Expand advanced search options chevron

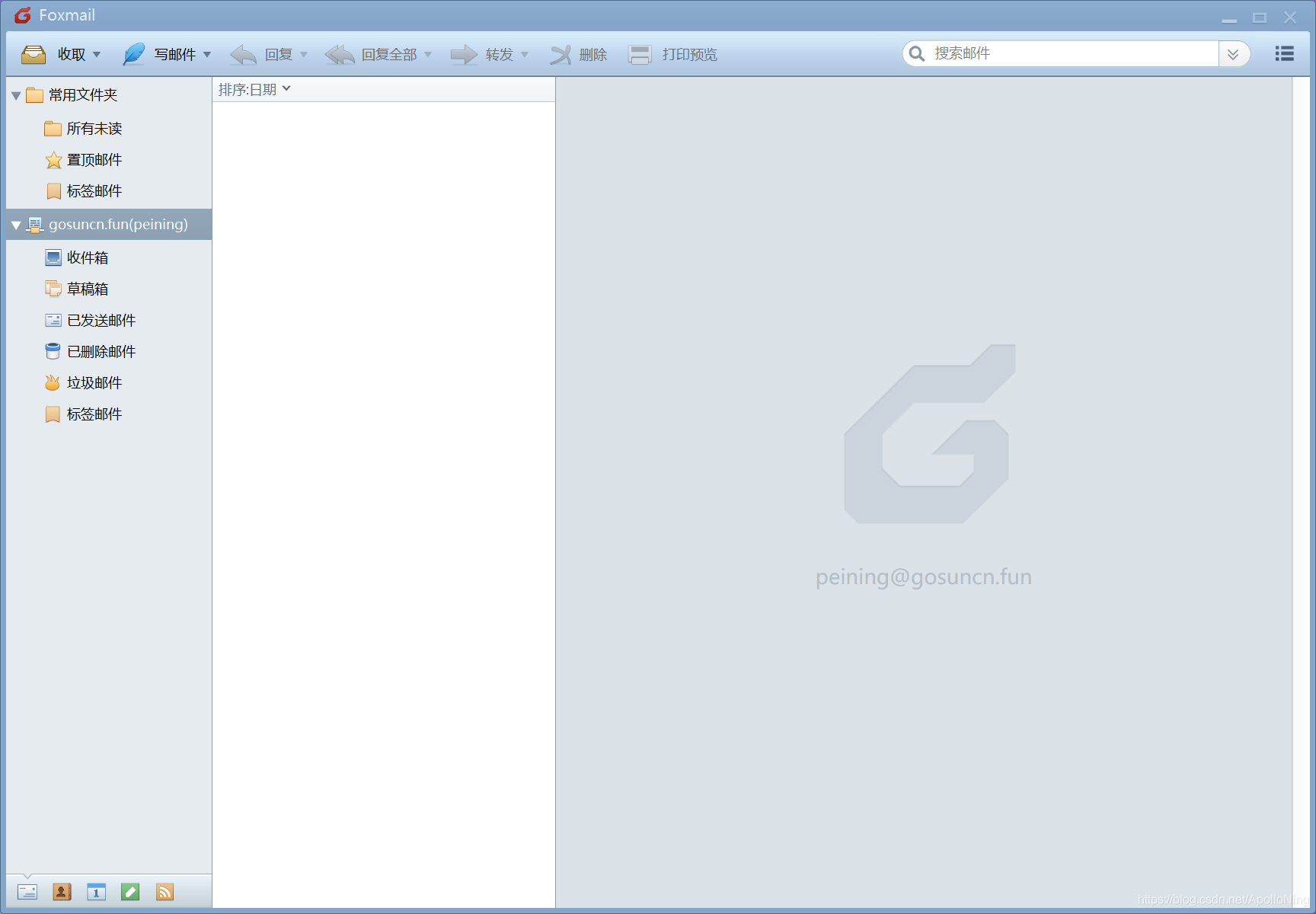coord(1233,54)
